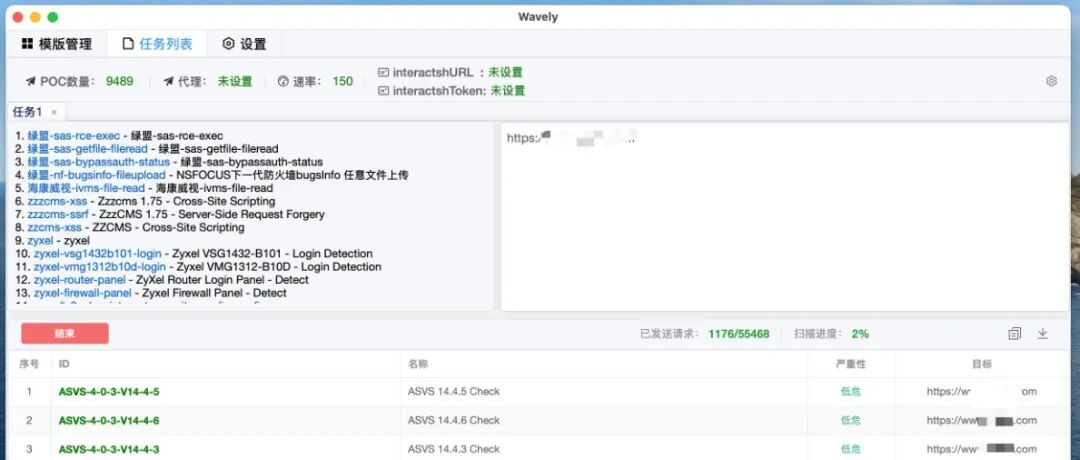The width and height of the screenshot is (1080, 460).
Task: Click the interactshURL label icon
Action: [383, 72]
